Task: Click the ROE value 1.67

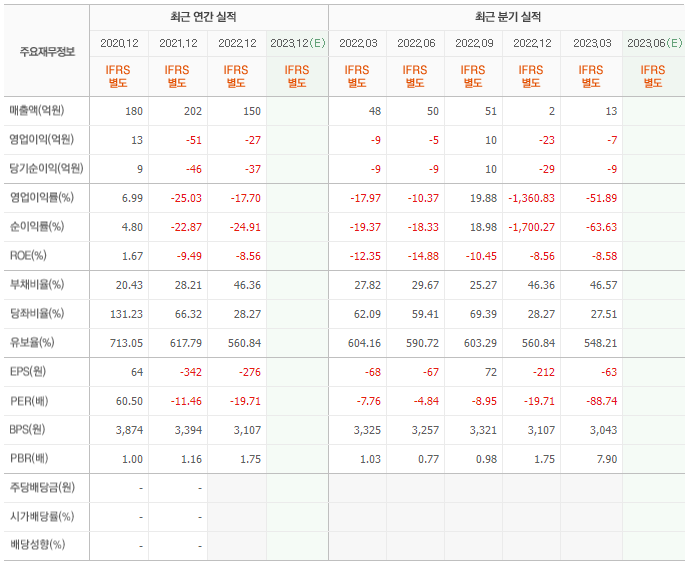Action: click(132, 257)
